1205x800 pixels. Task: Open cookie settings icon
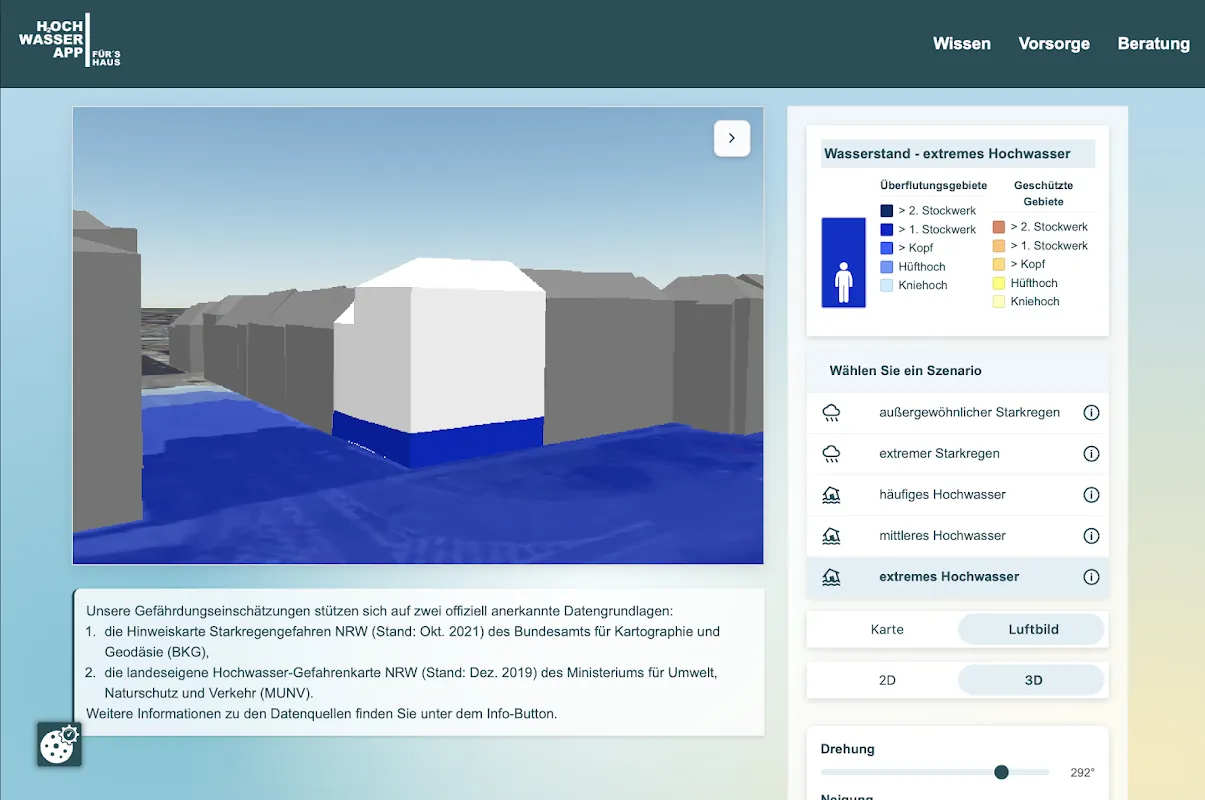point(58,744)
